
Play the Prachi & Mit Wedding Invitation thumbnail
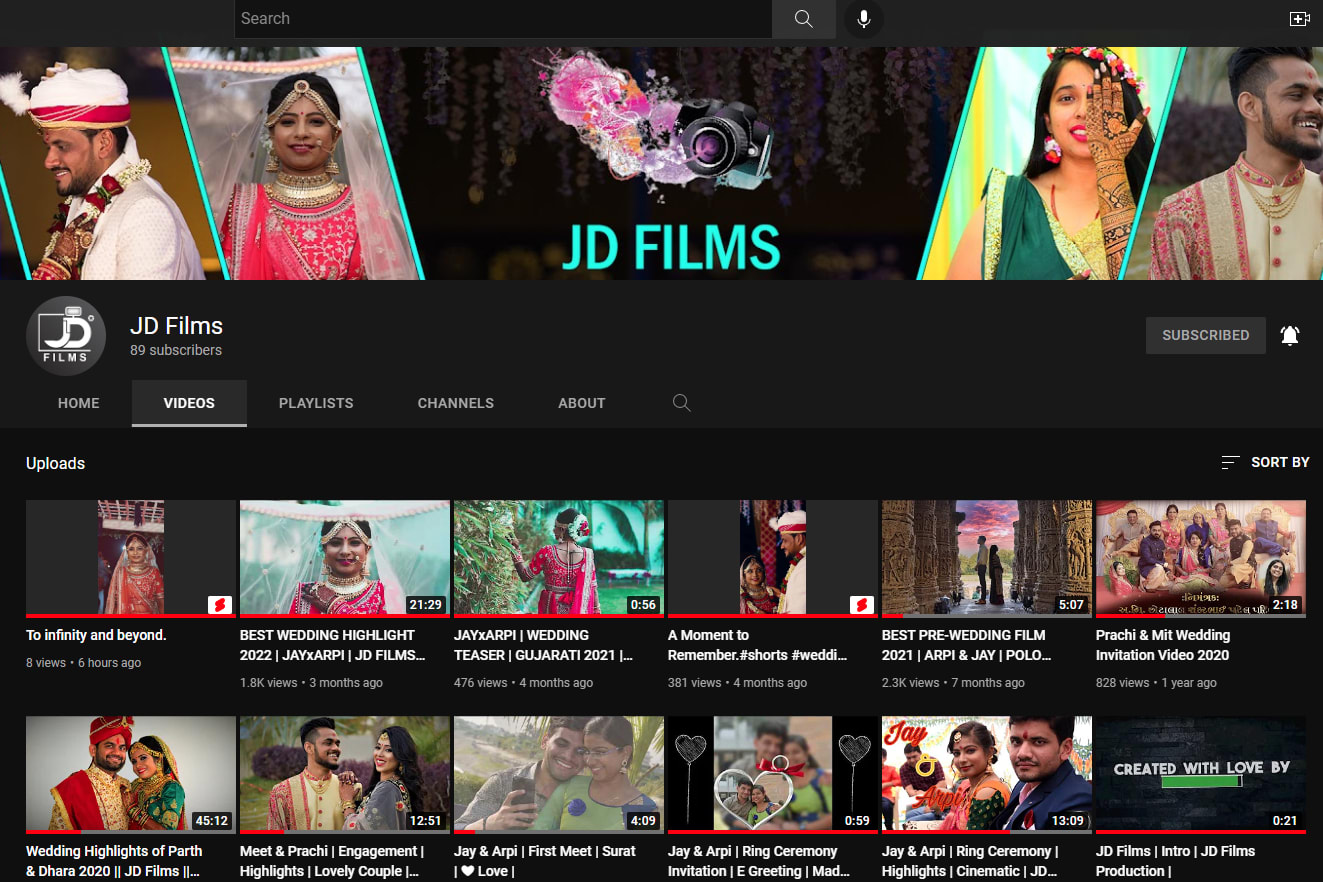1200,558
